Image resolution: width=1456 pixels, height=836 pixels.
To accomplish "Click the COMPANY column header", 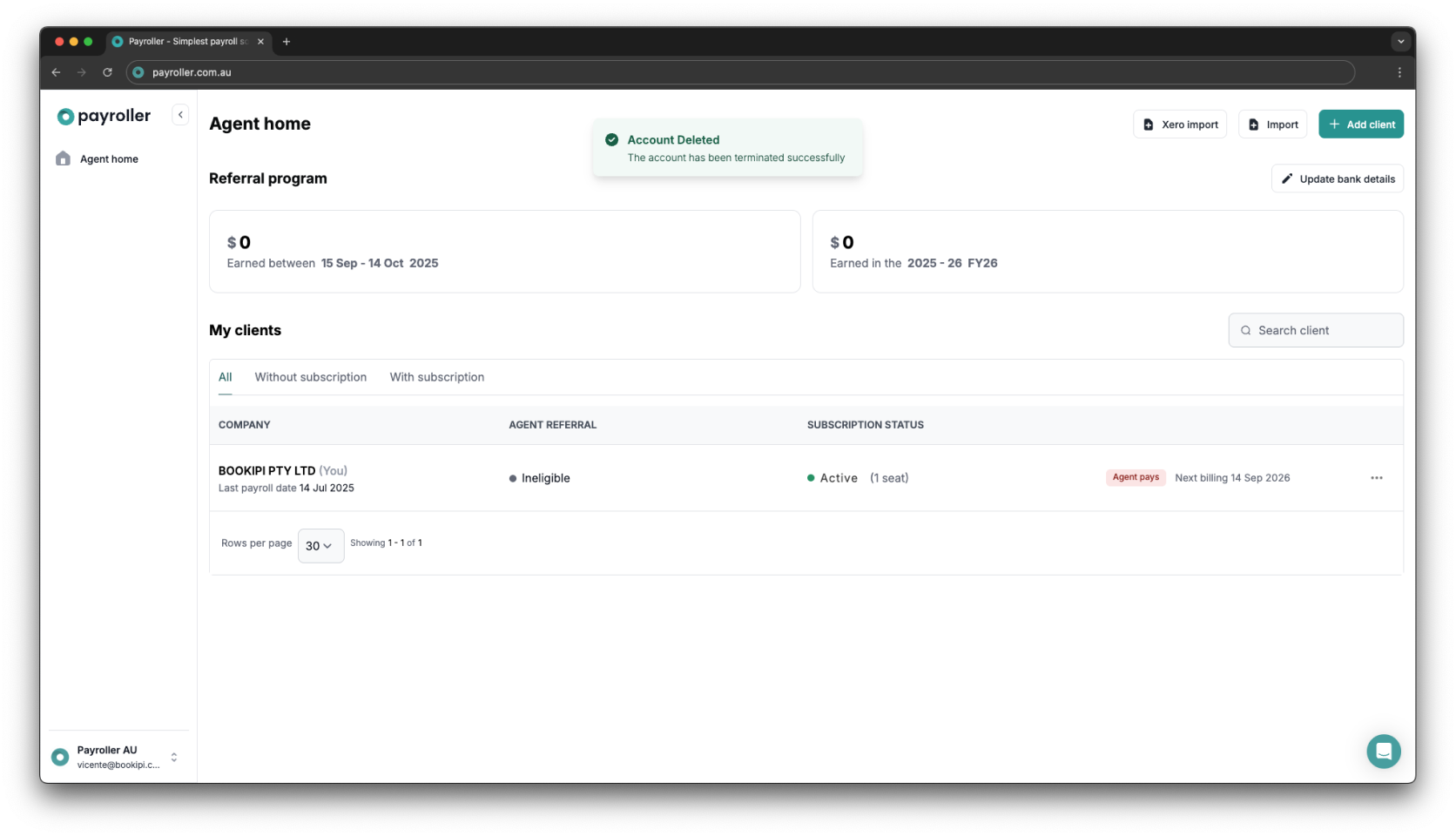I will click(x=245, y=425).
